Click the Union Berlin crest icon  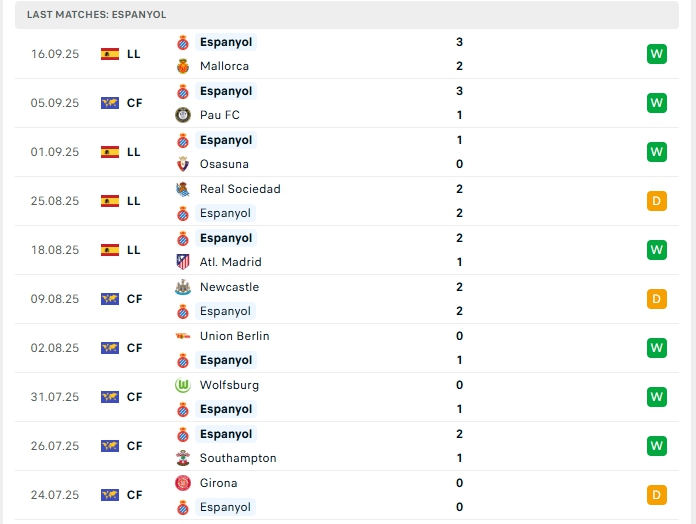point(183,336)
